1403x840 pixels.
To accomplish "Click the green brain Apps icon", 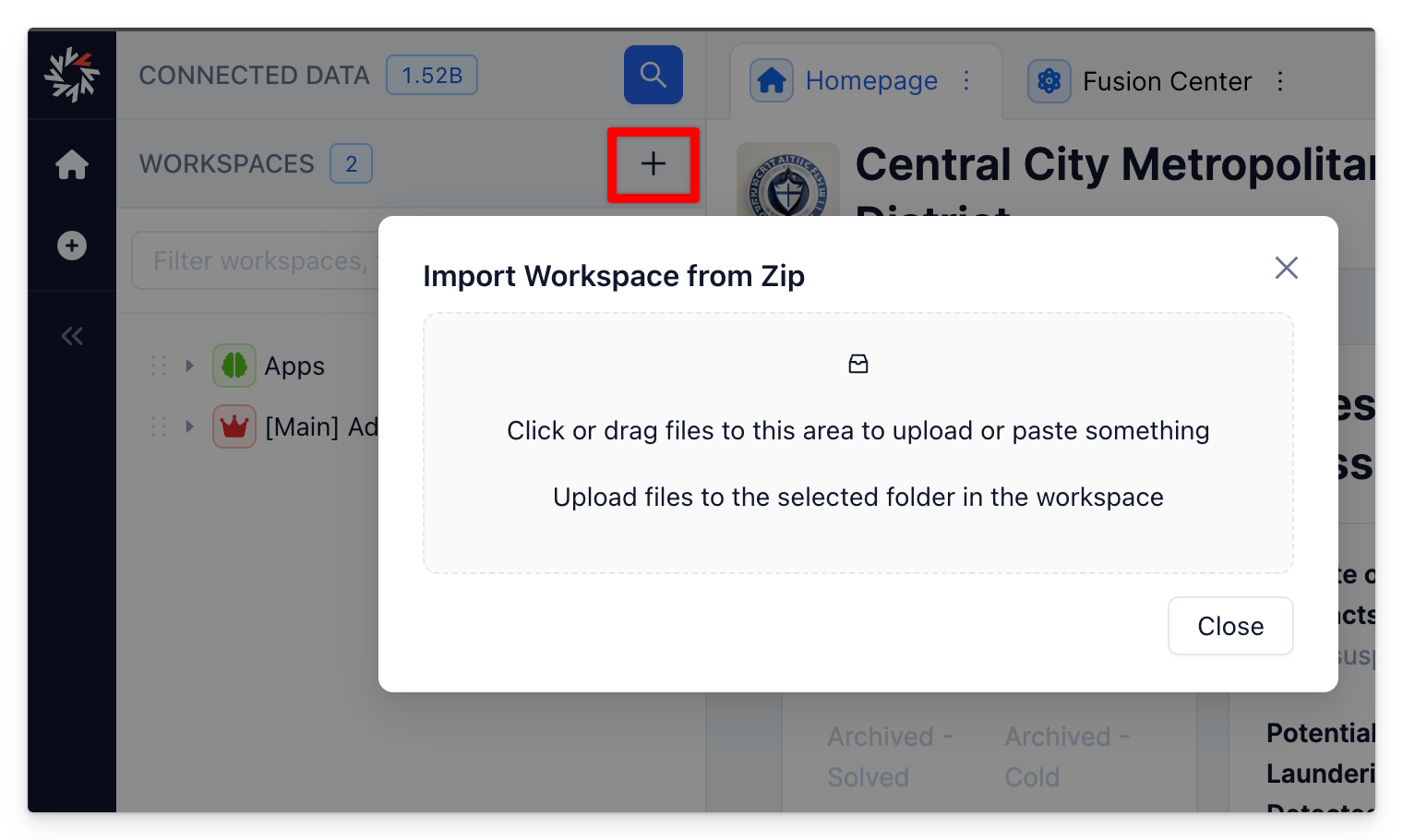I will 234,366.
